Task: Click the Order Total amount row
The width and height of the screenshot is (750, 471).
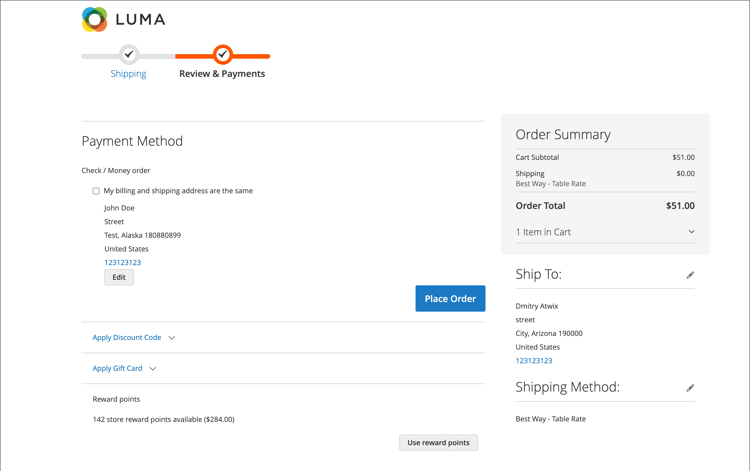Action: pos(605,206)
